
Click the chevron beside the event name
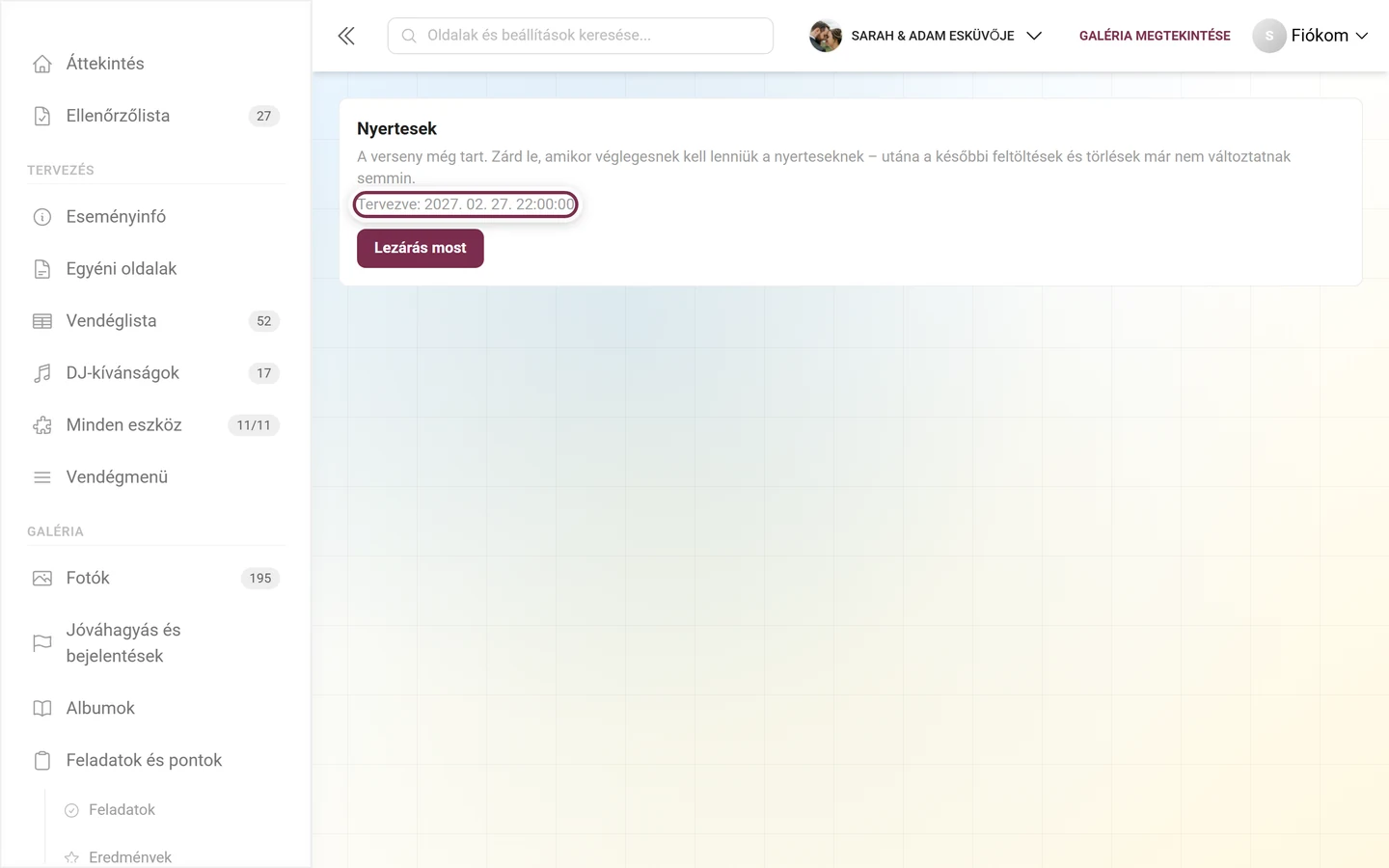pyautogui.click(x=1034, y=36)
